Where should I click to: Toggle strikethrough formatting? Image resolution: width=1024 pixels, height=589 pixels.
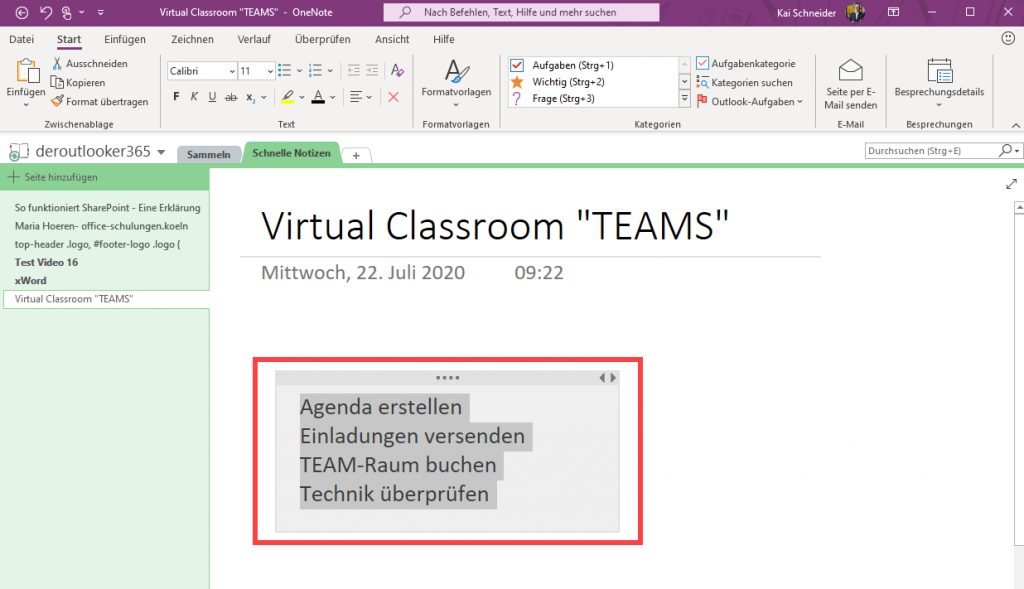(231, 97)
